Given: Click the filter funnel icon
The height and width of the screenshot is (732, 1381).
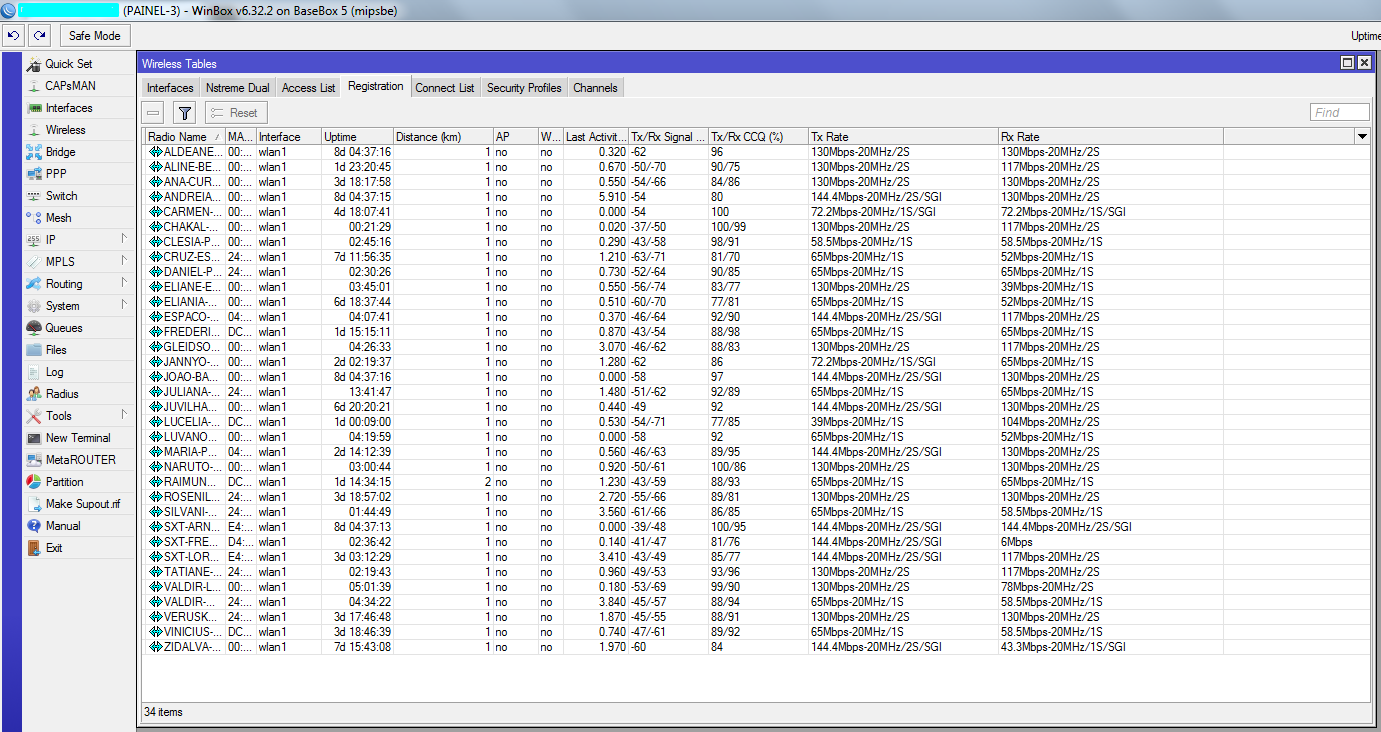Looking at the screenshot, I should 184,113.
